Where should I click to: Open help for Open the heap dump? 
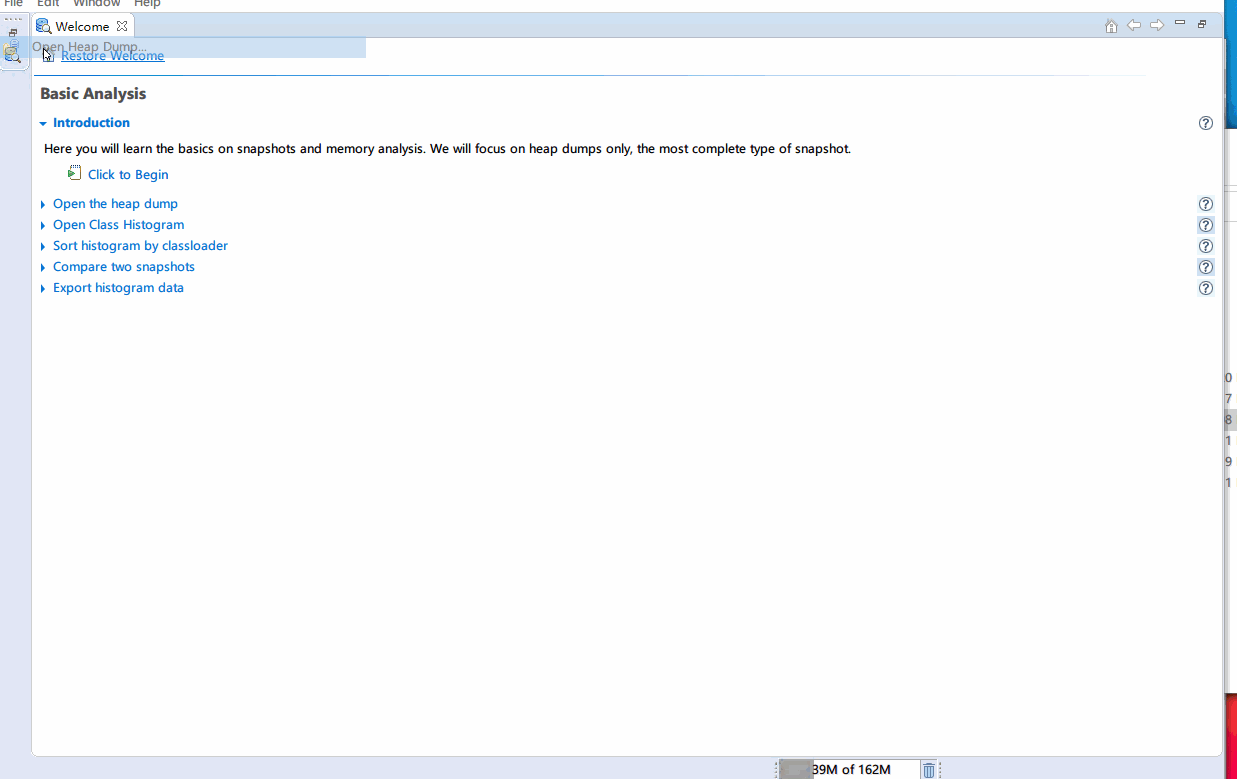pyautogui.click(x=1206, y=204)
